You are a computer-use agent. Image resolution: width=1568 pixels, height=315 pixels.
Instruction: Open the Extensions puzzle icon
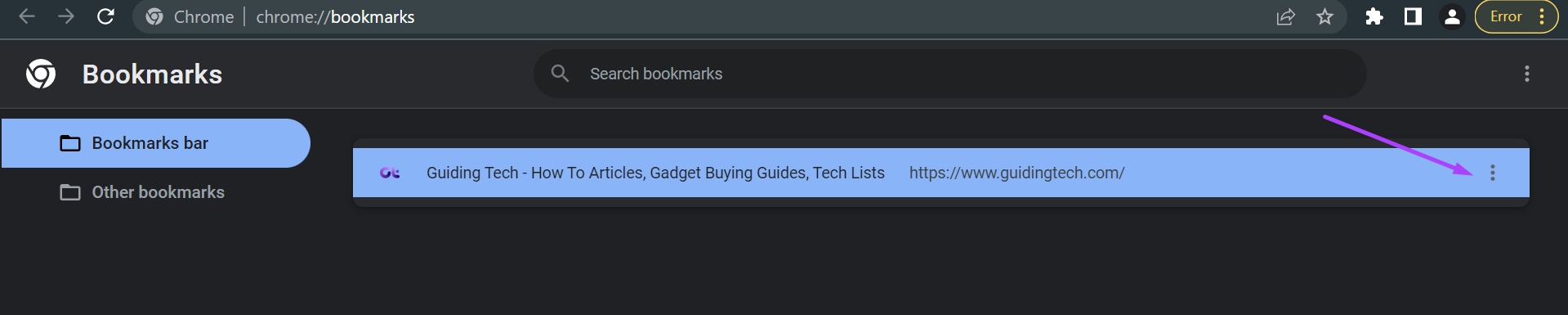coord(1374,16)
